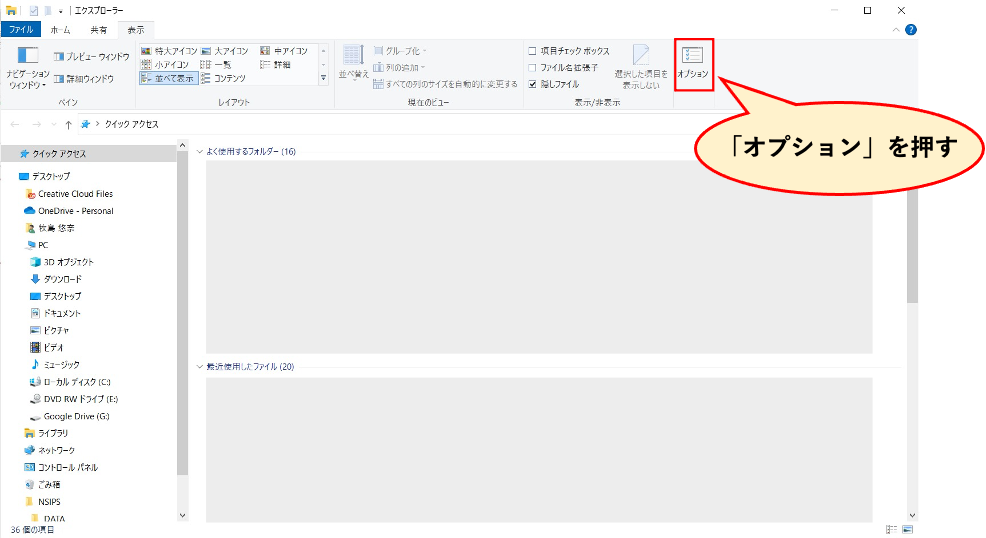Open the ナビゲーション ウィンドウ pane button
Viewport: 986px width, 538px height.
27,67
